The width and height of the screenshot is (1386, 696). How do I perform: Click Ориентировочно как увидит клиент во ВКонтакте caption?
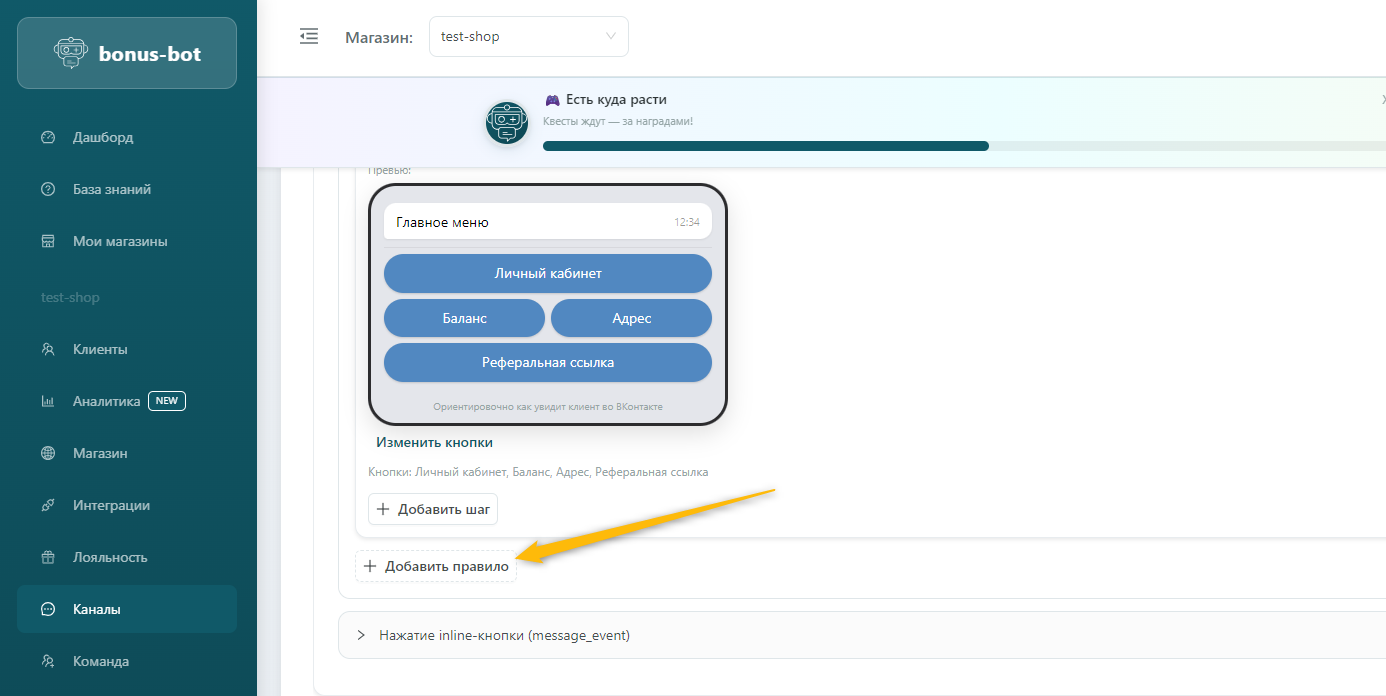click(x=548, y=407)
